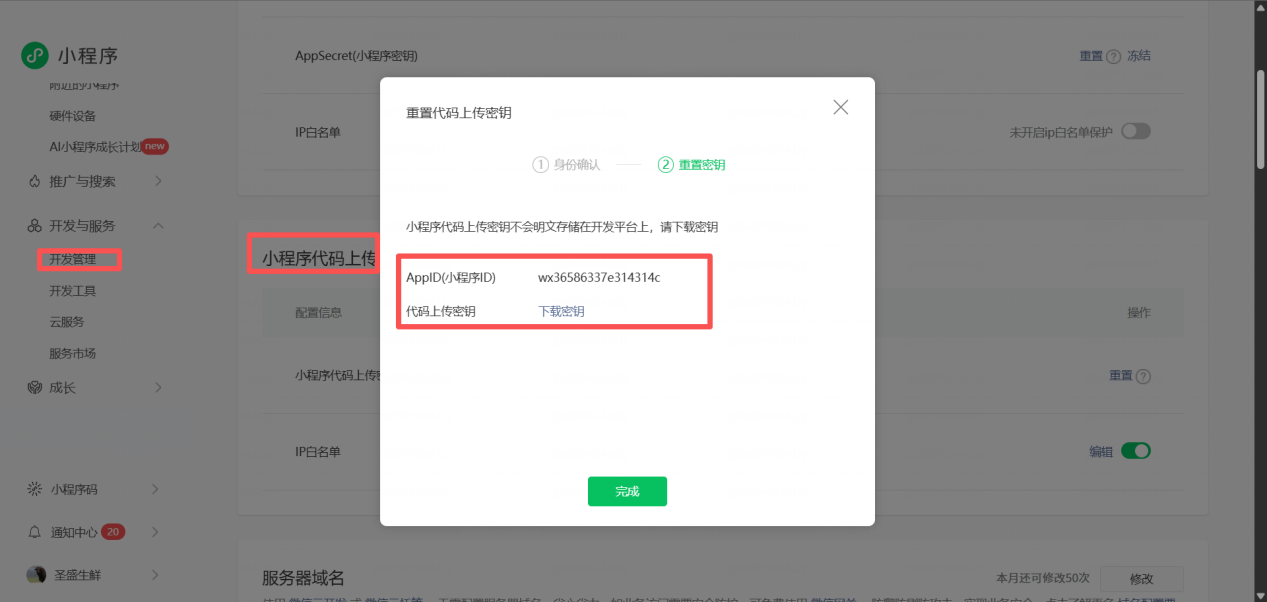The height and width of the screenshot is (602, 1267).
Task: Select 云服务 from the sidebar menu
Action: (66, 322)
